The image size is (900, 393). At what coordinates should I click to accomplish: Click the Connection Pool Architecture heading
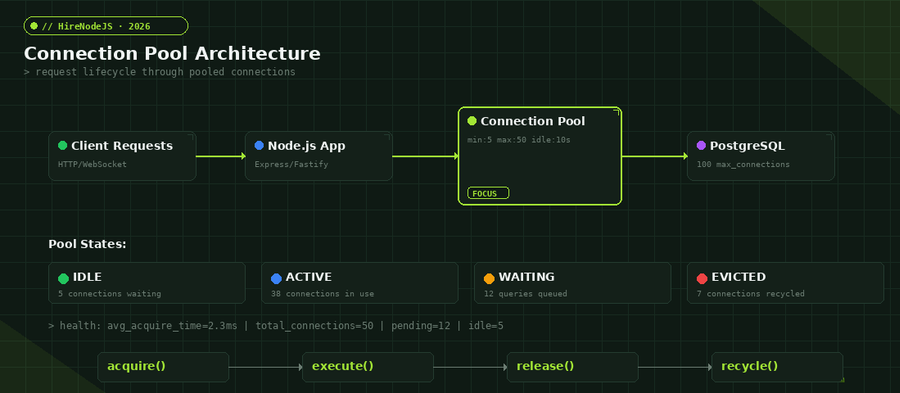click(172, 53)
